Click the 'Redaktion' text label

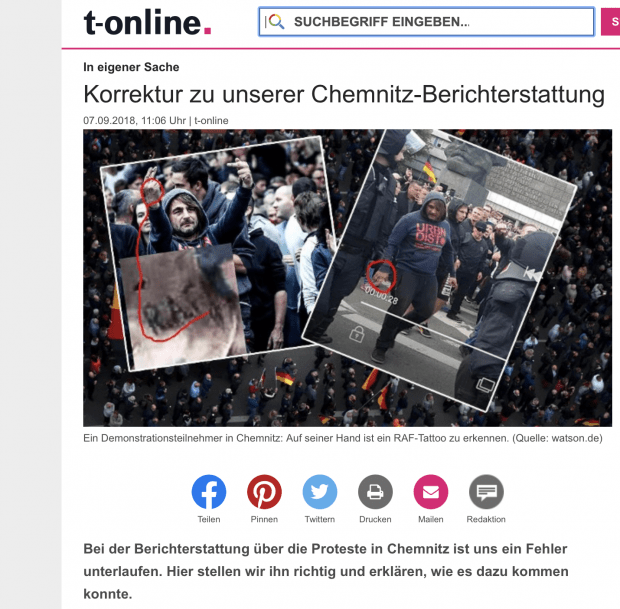pyautogui.click(x=486, y=519)
